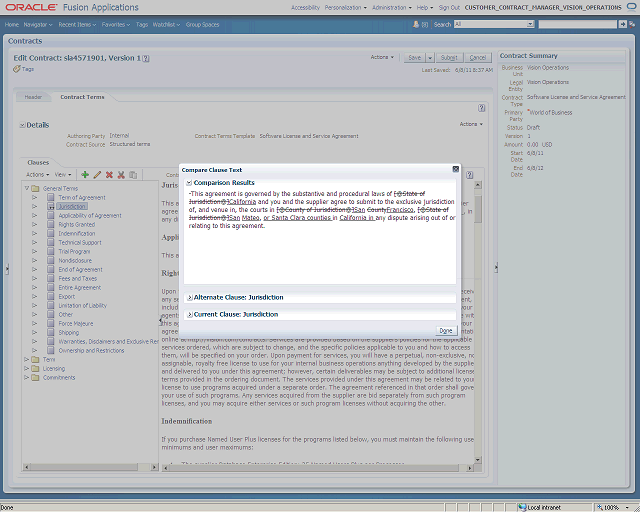Click the Cancel button
This screenshot has height=512, width=640.
tap(478, 58)
